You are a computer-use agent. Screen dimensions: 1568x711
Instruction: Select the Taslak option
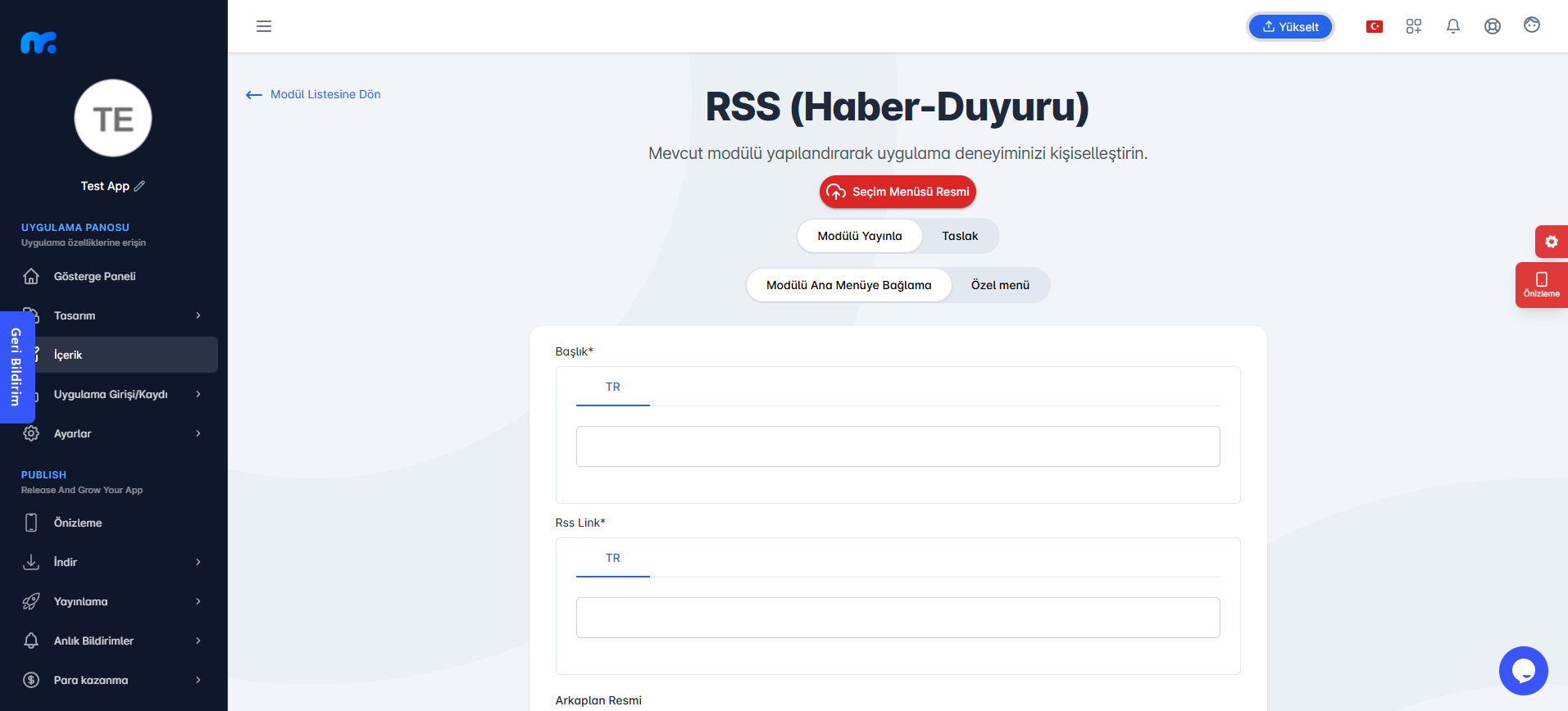click(960, 236)
